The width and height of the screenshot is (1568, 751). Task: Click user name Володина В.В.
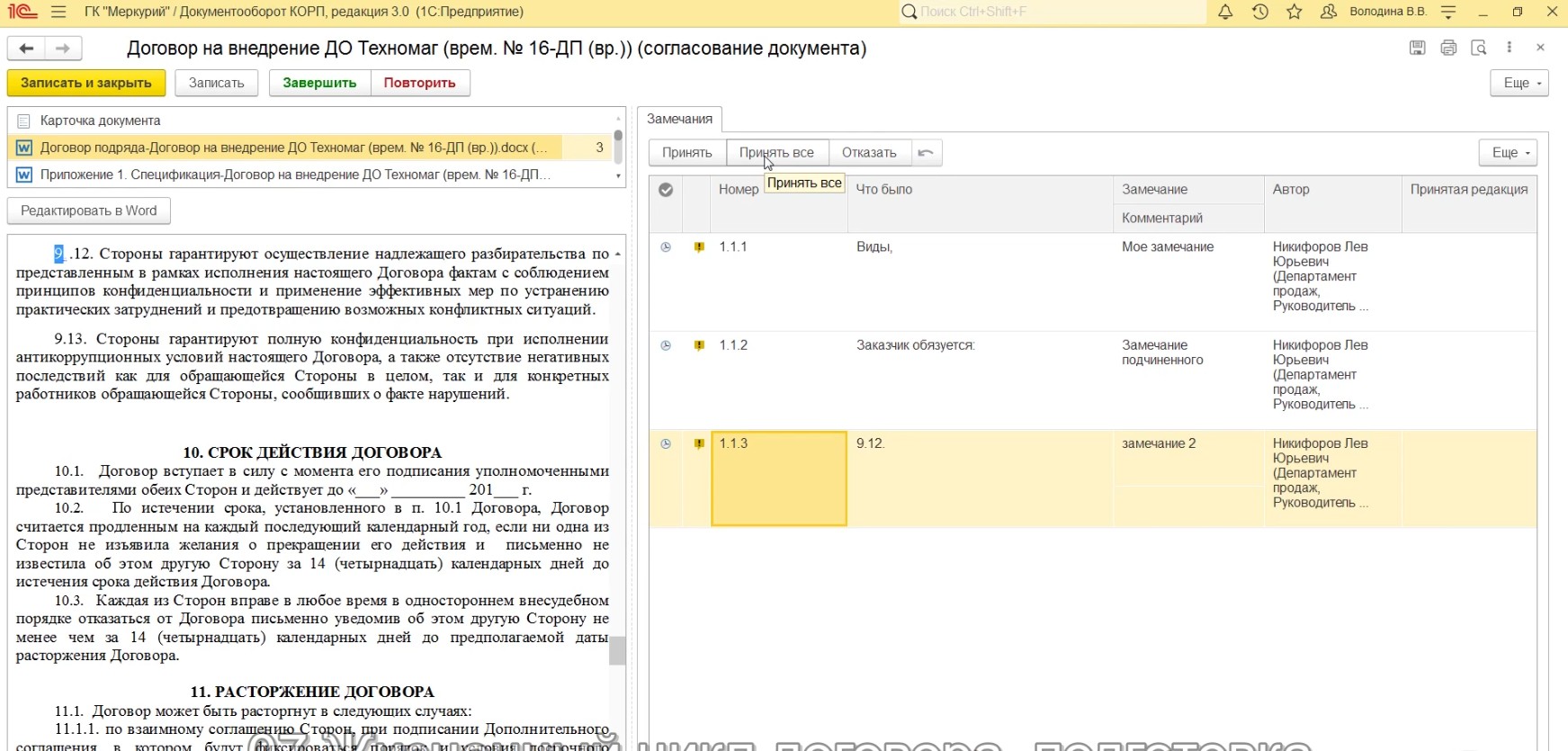coord(1388,12)
